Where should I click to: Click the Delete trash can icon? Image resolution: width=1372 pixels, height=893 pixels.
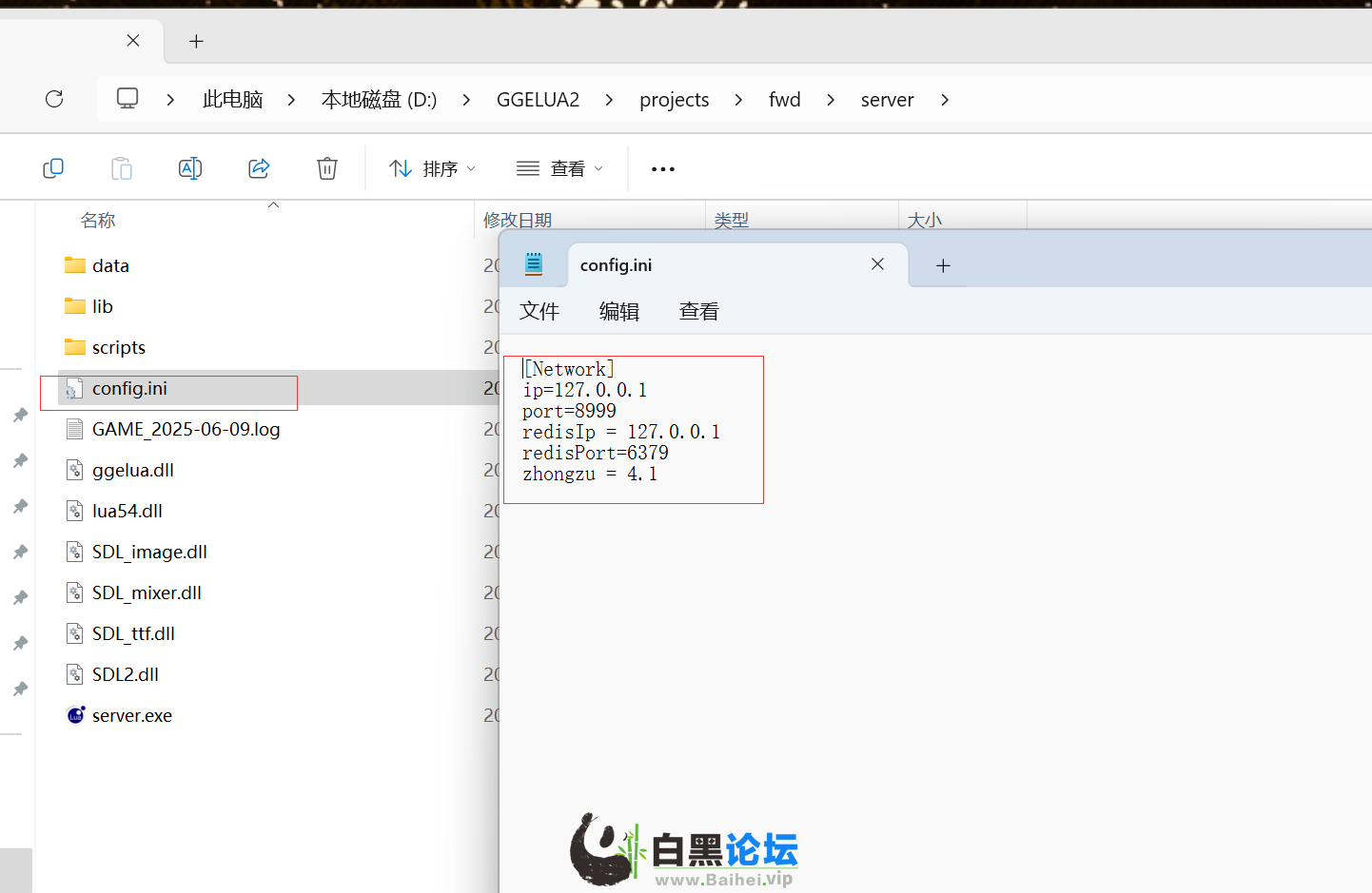[326, 168]
